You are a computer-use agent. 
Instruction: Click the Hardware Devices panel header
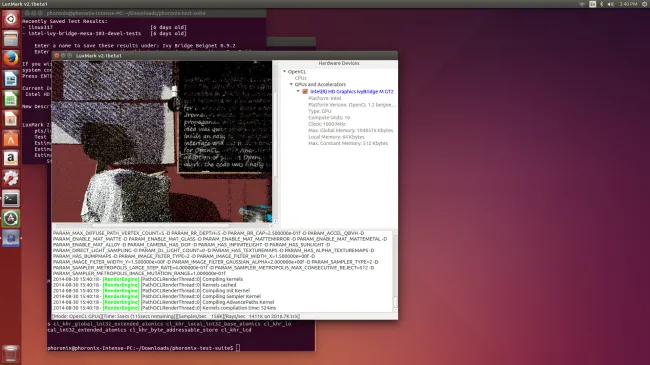tap(339, 63)
